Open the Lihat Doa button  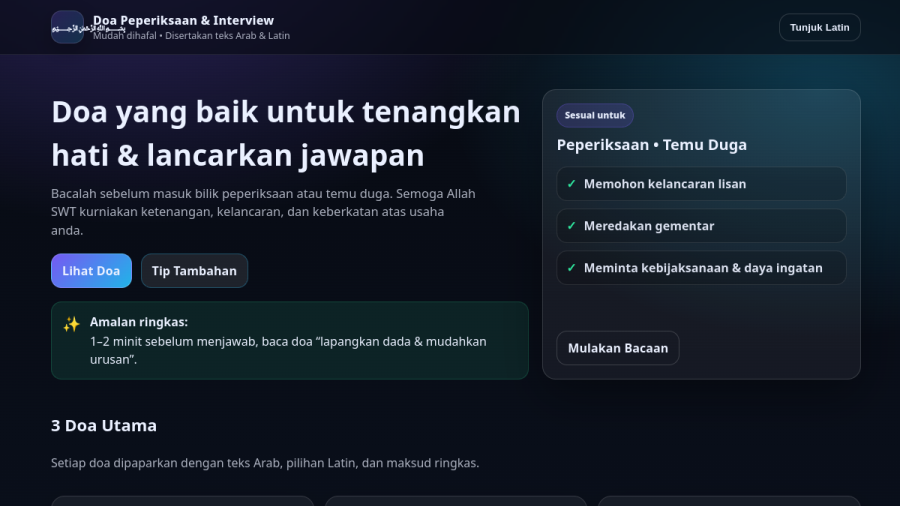[91, 271]
